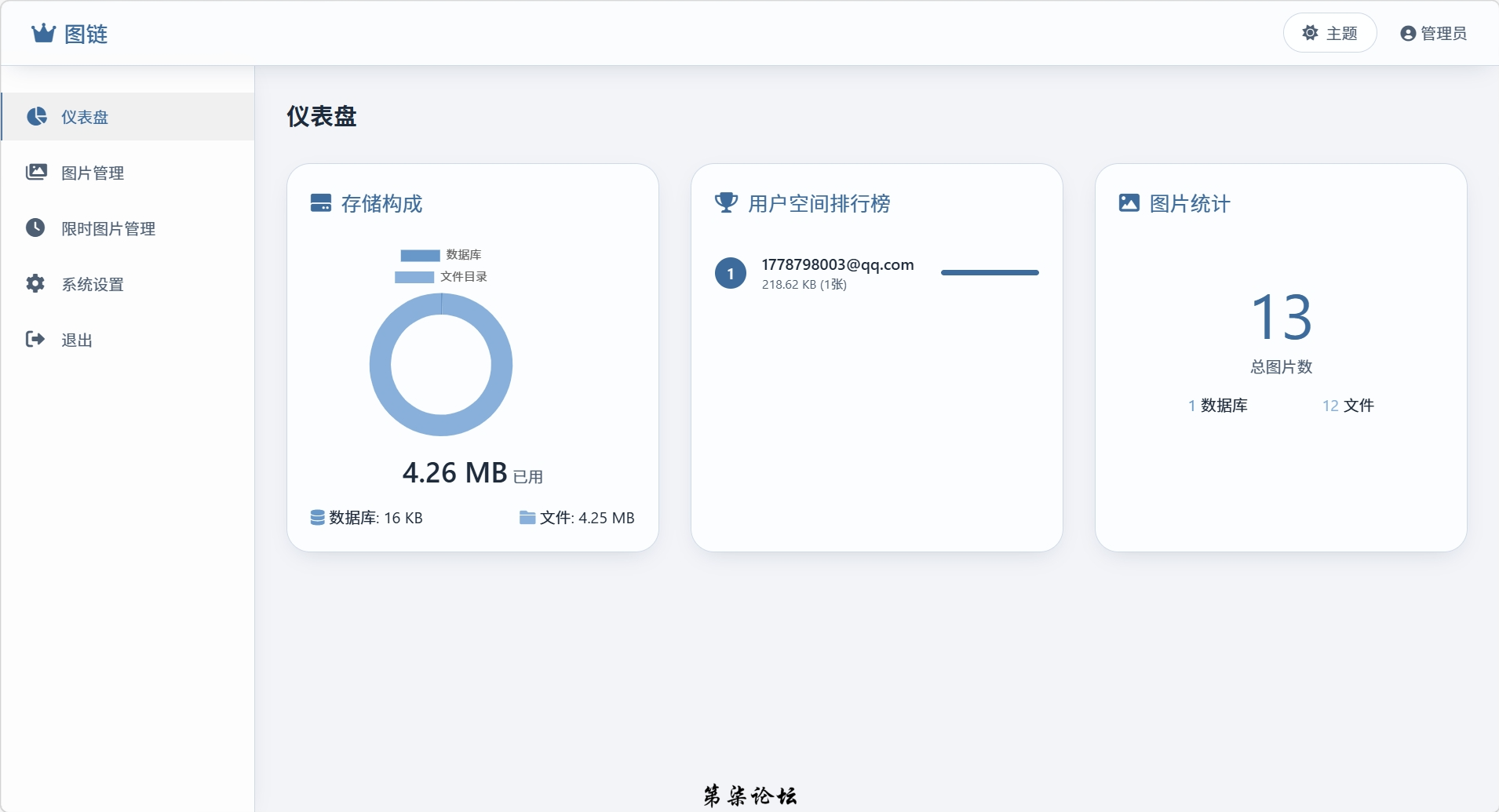The height and width of the screenshot is (812, 1499).
Task: Click the rank 1 badge circle
Action: tap(731, 274)
